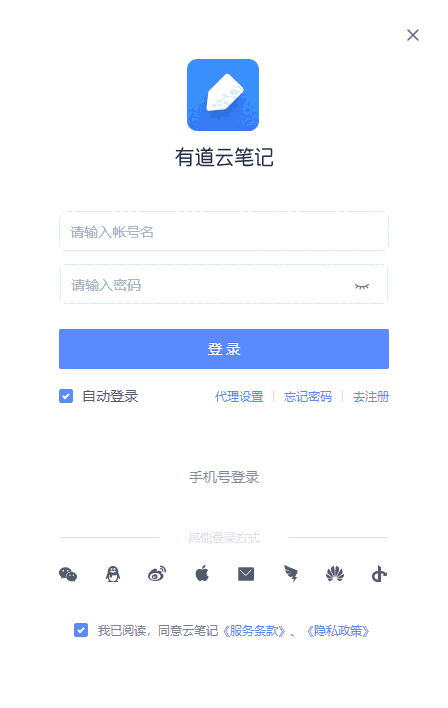Toggle the 我已阅读 agreement checkbox

click(x=81, y=630)
